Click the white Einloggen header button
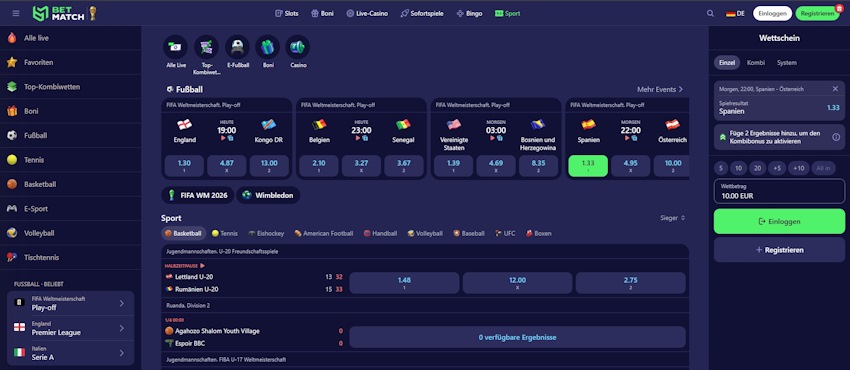 click(772, 14)
